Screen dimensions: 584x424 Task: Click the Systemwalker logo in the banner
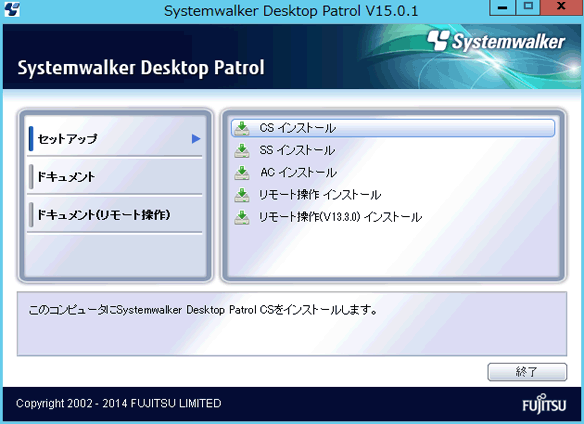coord(496,41)
